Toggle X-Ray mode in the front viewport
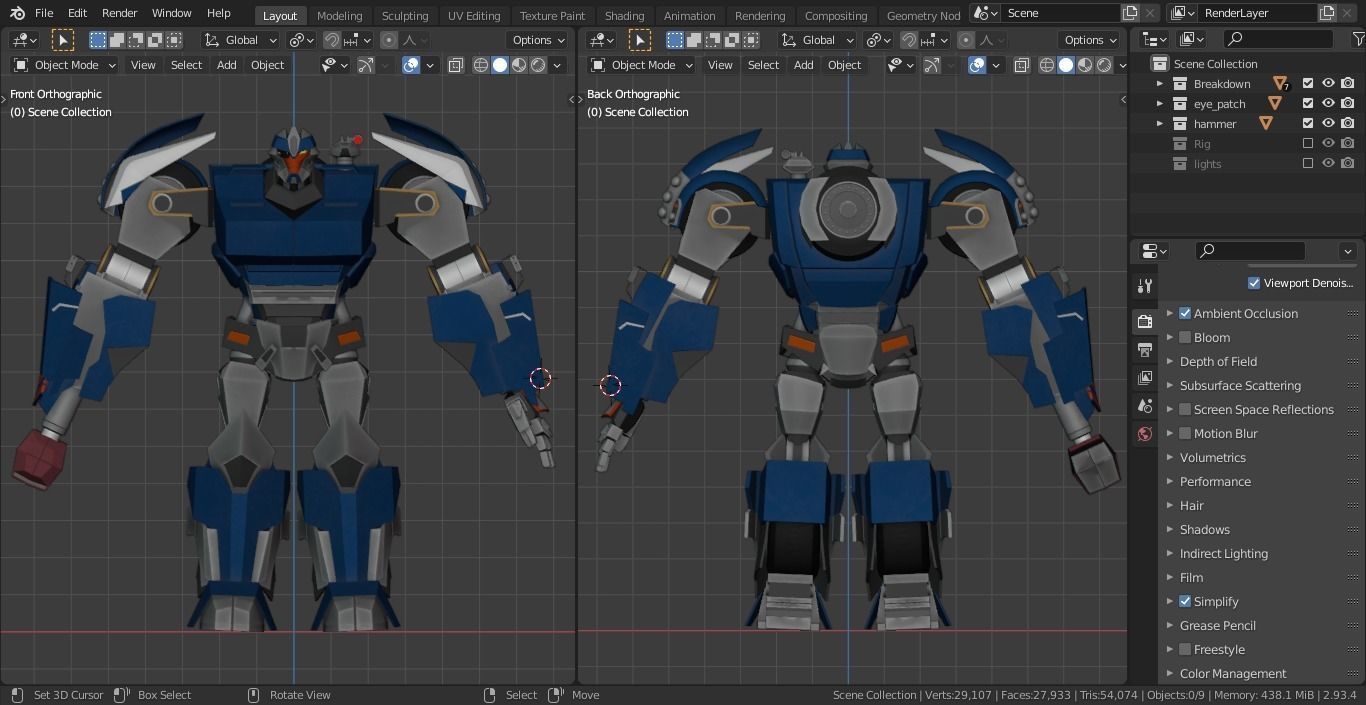Screen dimensions: 1366x705 (456, 64)
